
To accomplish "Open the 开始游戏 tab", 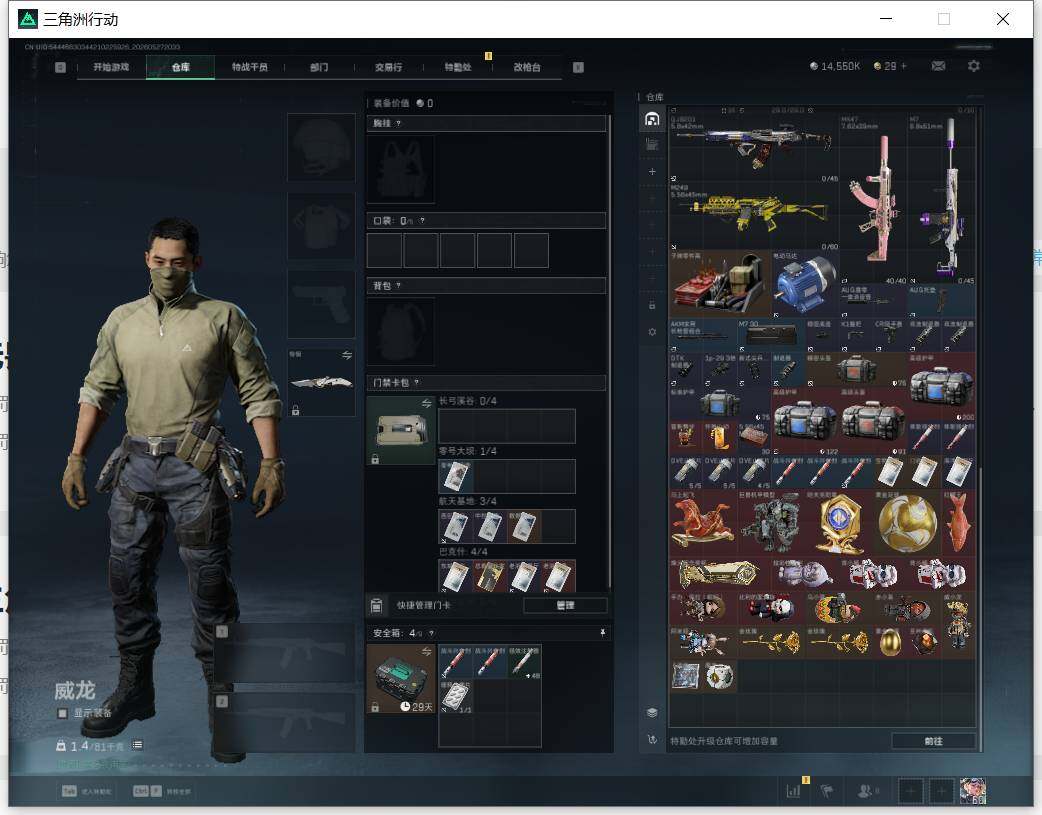I will pyautogui.click(x=111, y=67).
